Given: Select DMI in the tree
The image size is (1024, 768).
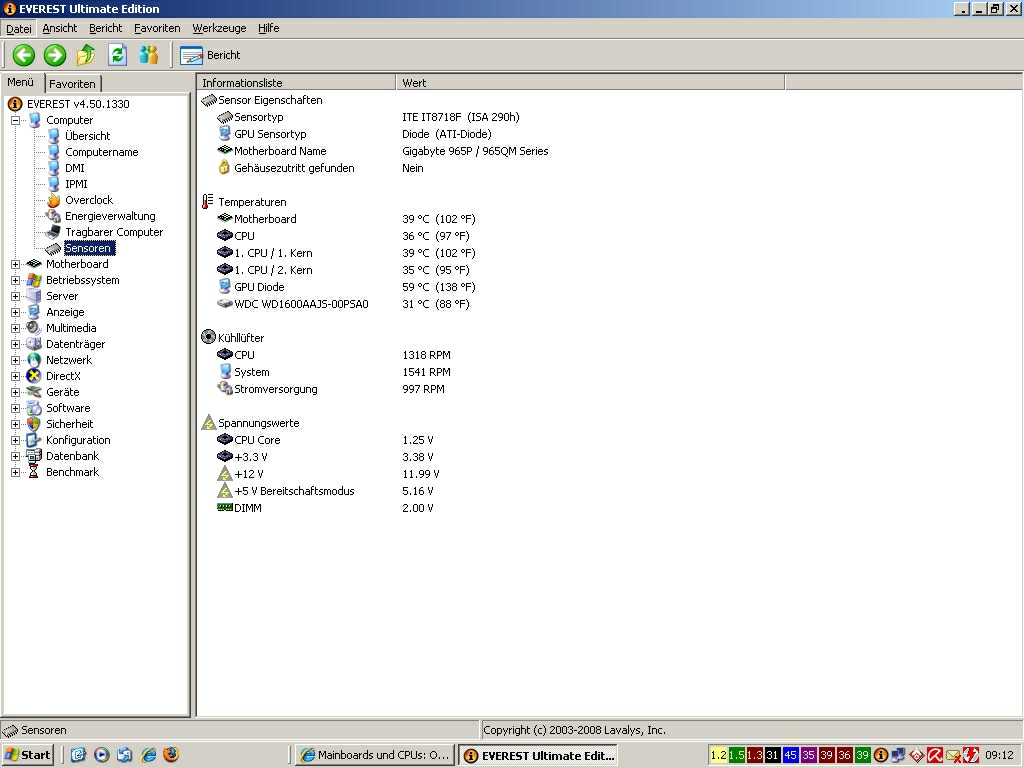Looking at the screenshot, I should pyautogui.click(x=74, y=168).
